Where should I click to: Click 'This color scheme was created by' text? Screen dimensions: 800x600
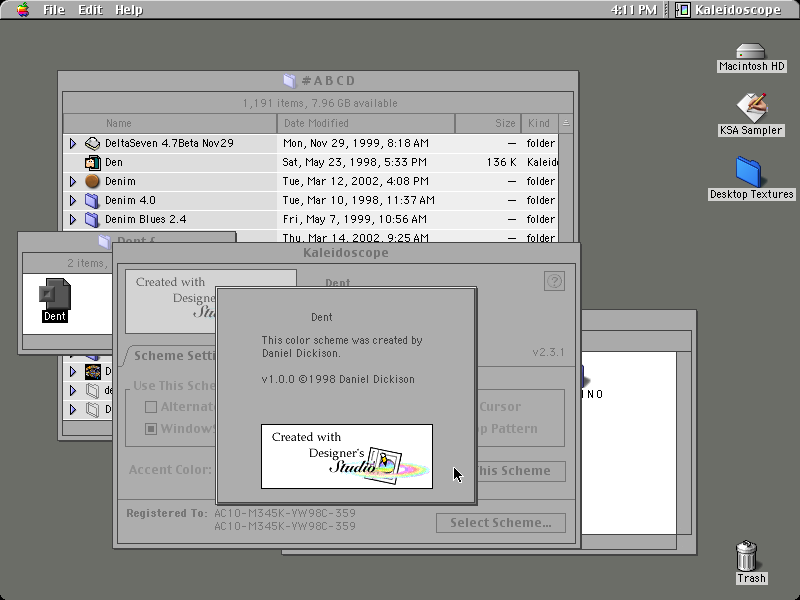[342, 340]
